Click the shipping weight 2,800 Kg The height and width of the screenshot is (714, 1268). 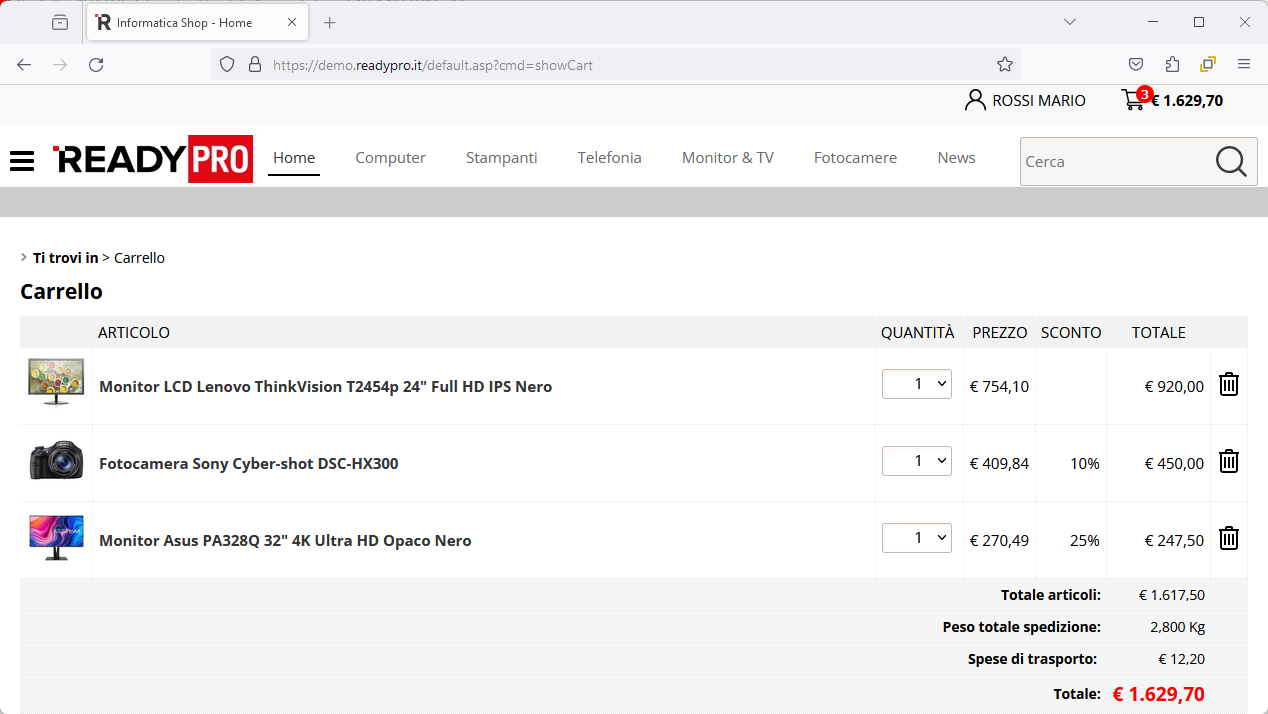coord(1178,627)
